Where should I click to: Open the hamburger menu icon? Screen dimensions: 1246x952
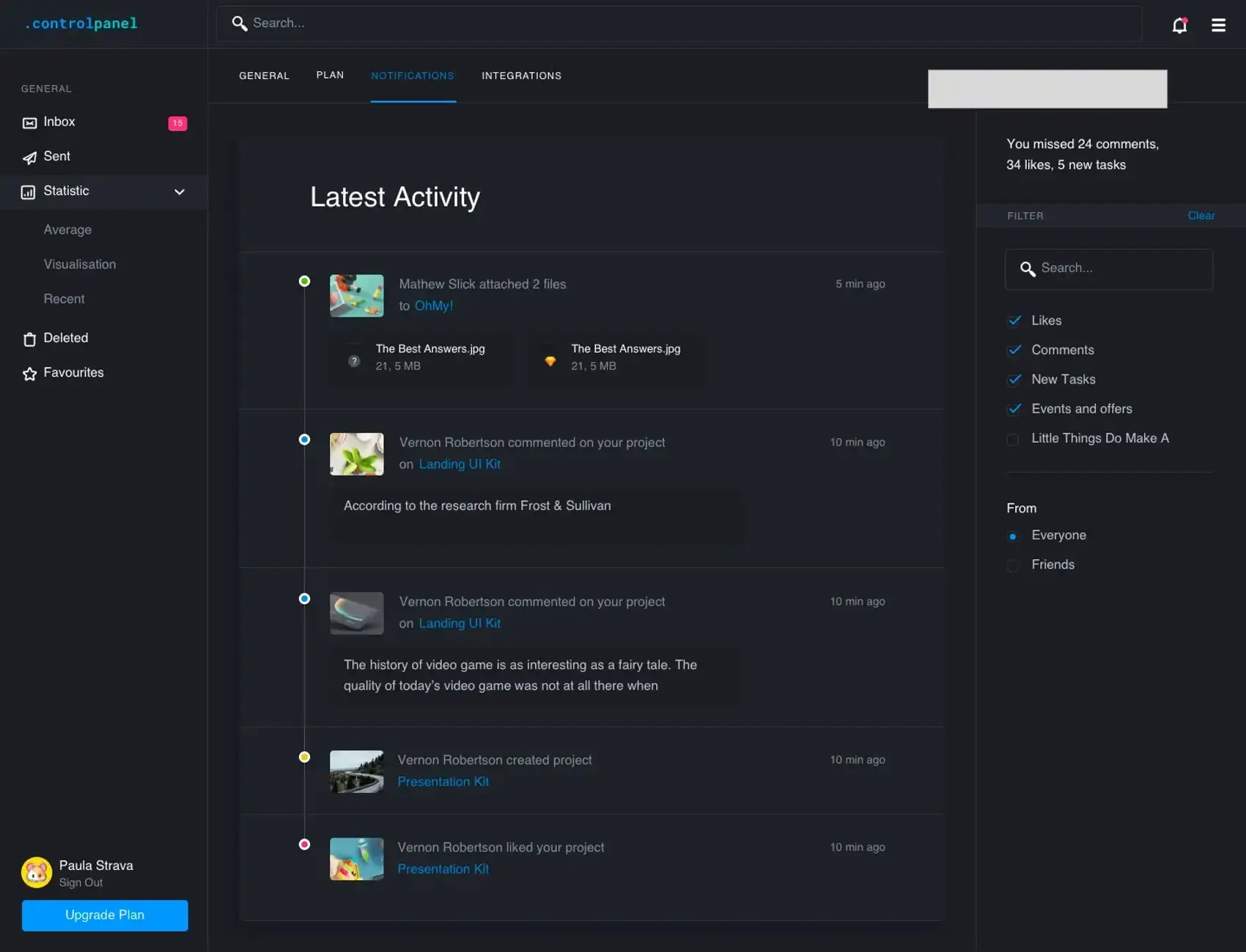tap(1218, 26)
